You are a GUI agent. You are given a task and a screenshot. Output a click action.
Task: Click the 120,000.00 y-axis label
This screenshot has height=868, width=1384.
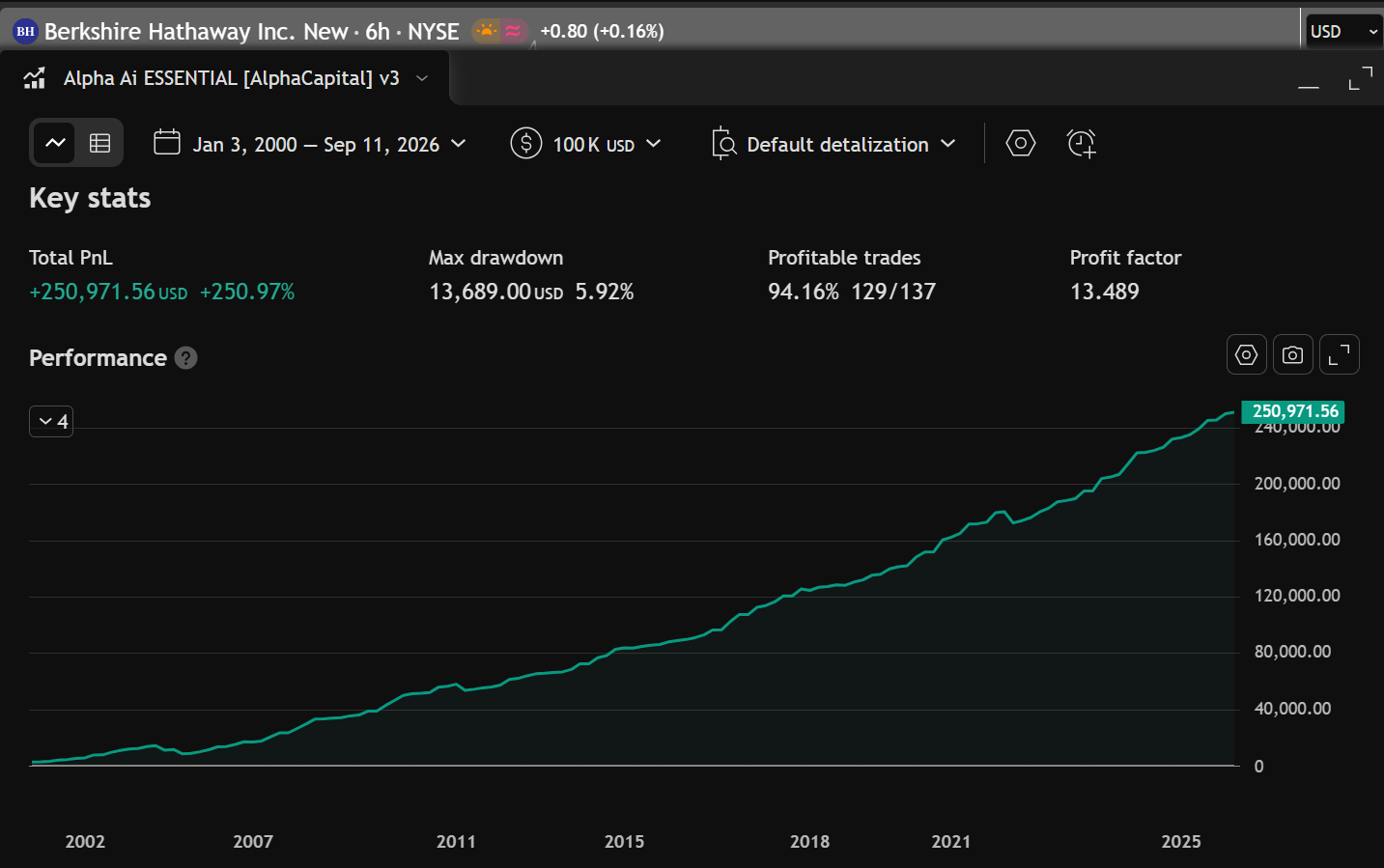click(1297, 596)
